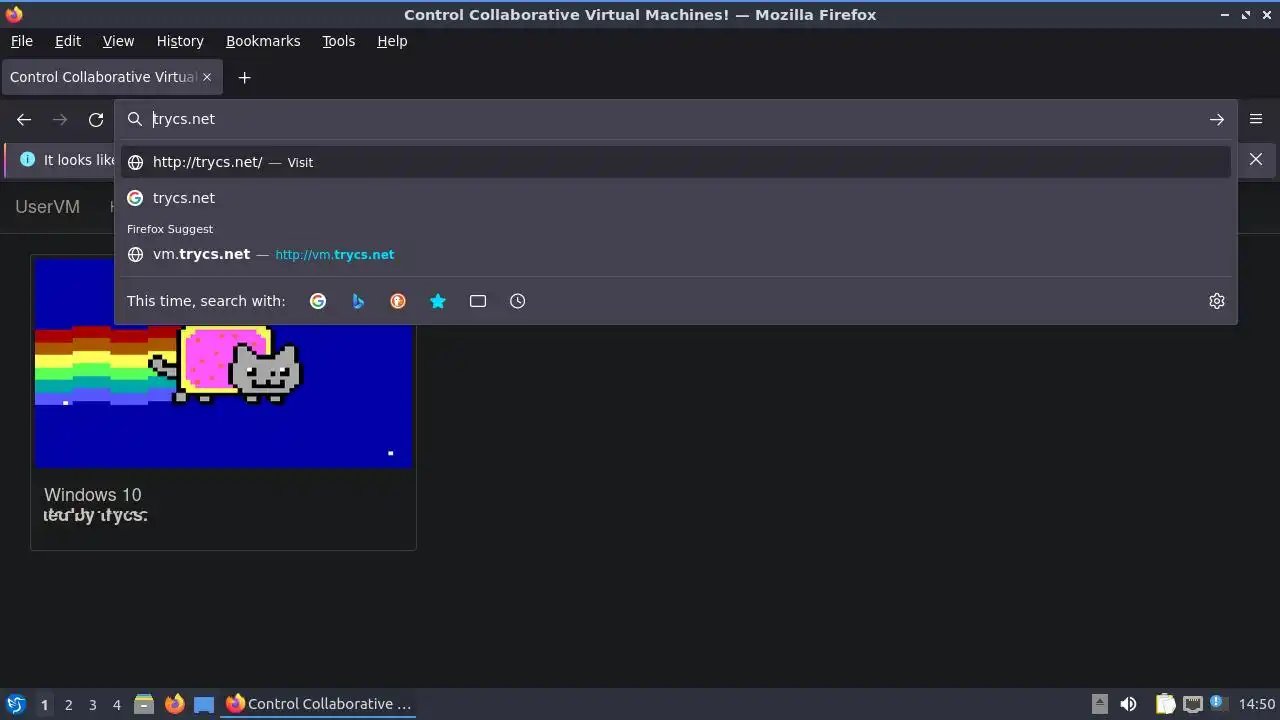Open the View menu

[x=118, y=41]
